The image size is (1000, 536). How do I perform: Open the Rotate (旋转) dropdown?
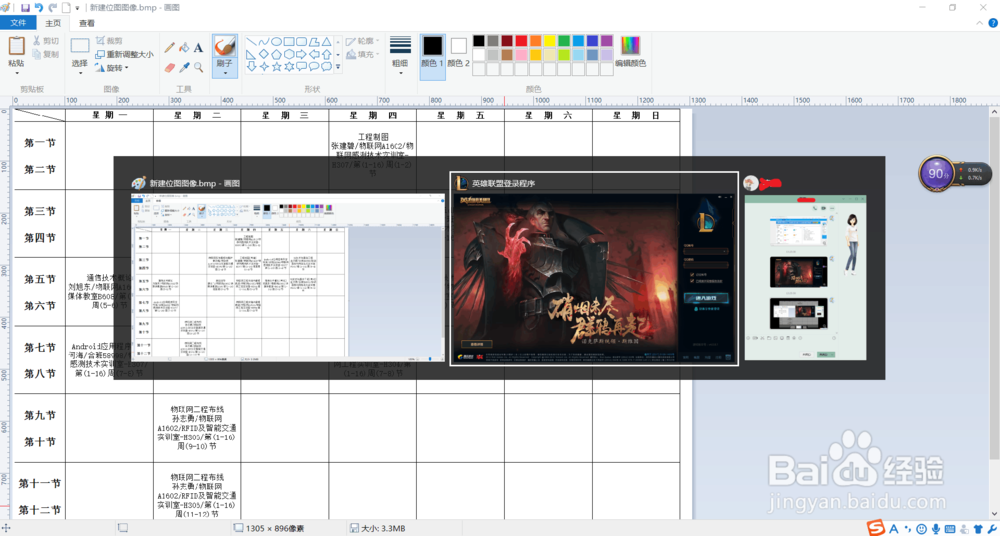tap(112, 67)
